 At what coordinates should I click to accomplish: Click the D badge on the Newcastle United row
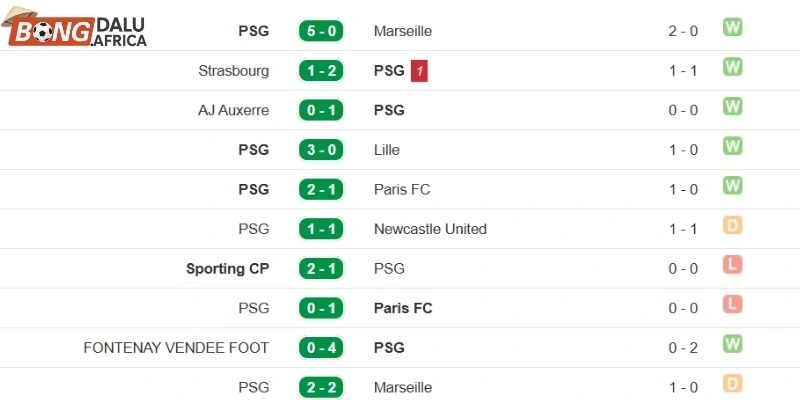pyautogui.click(x=733, y=226)
